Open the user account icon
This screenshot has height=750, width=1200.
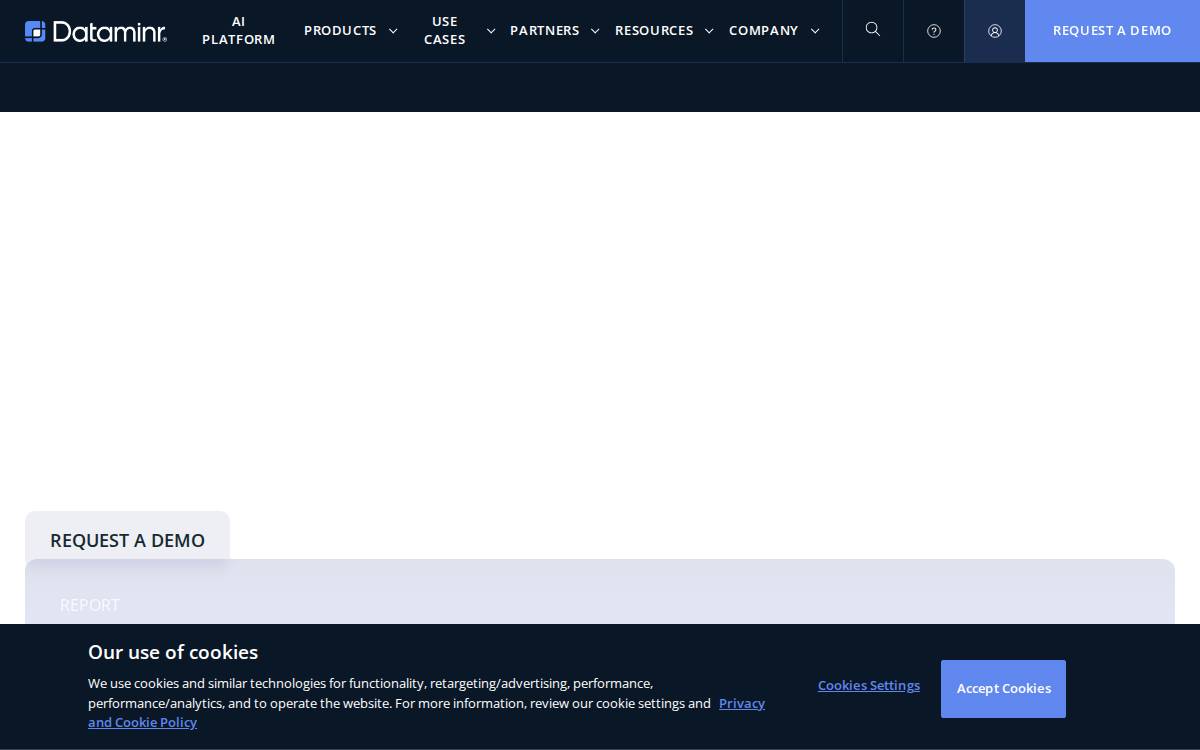(995, 31)
